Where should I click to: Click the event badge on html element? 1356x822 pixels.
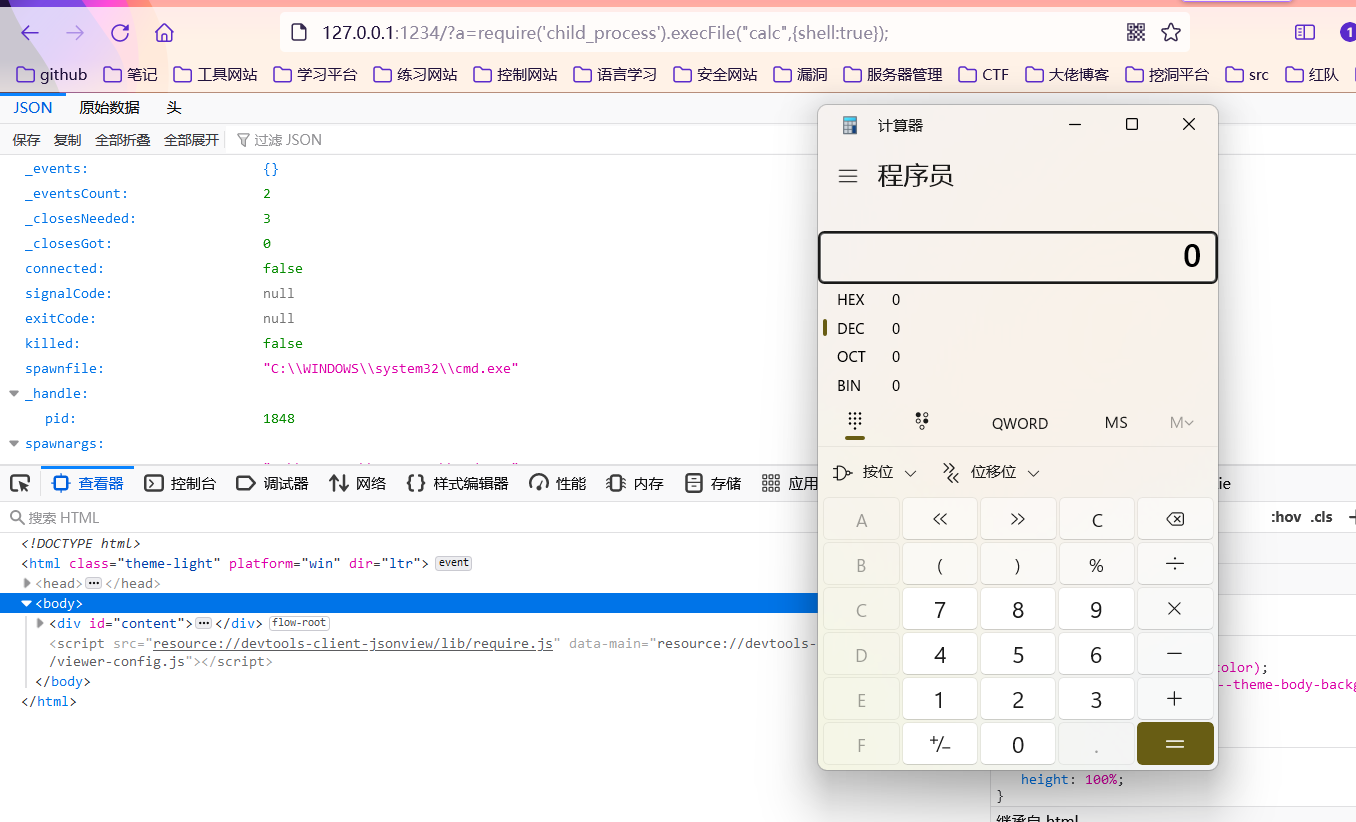click(454, 563)
